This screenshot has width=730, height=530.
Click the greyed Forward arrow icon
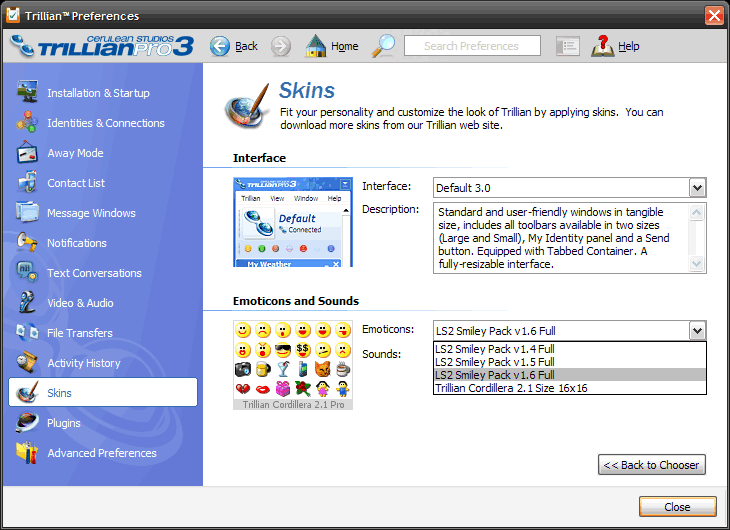(281, 46)
